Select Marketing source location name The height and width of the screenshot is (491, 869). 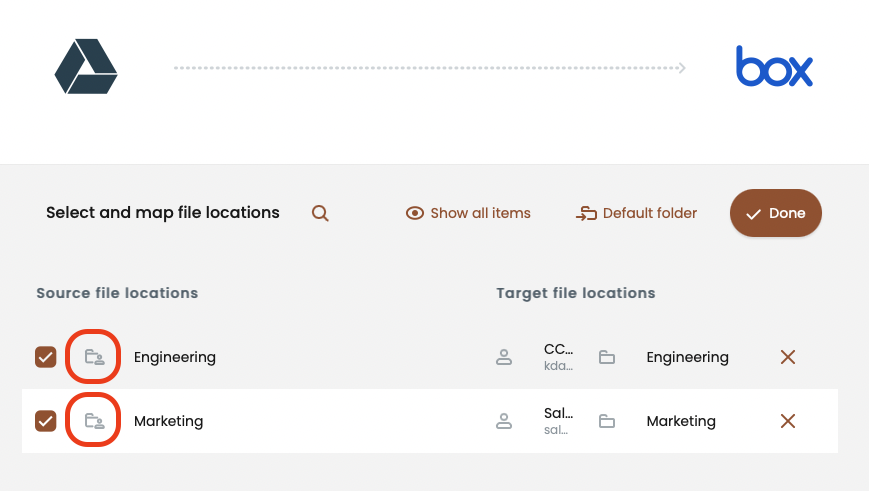point(168,421)
